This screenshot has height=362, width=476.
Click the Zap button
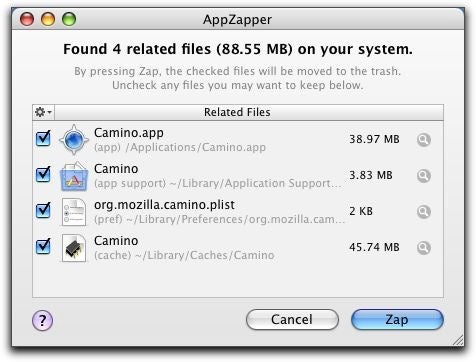point(397,319)
